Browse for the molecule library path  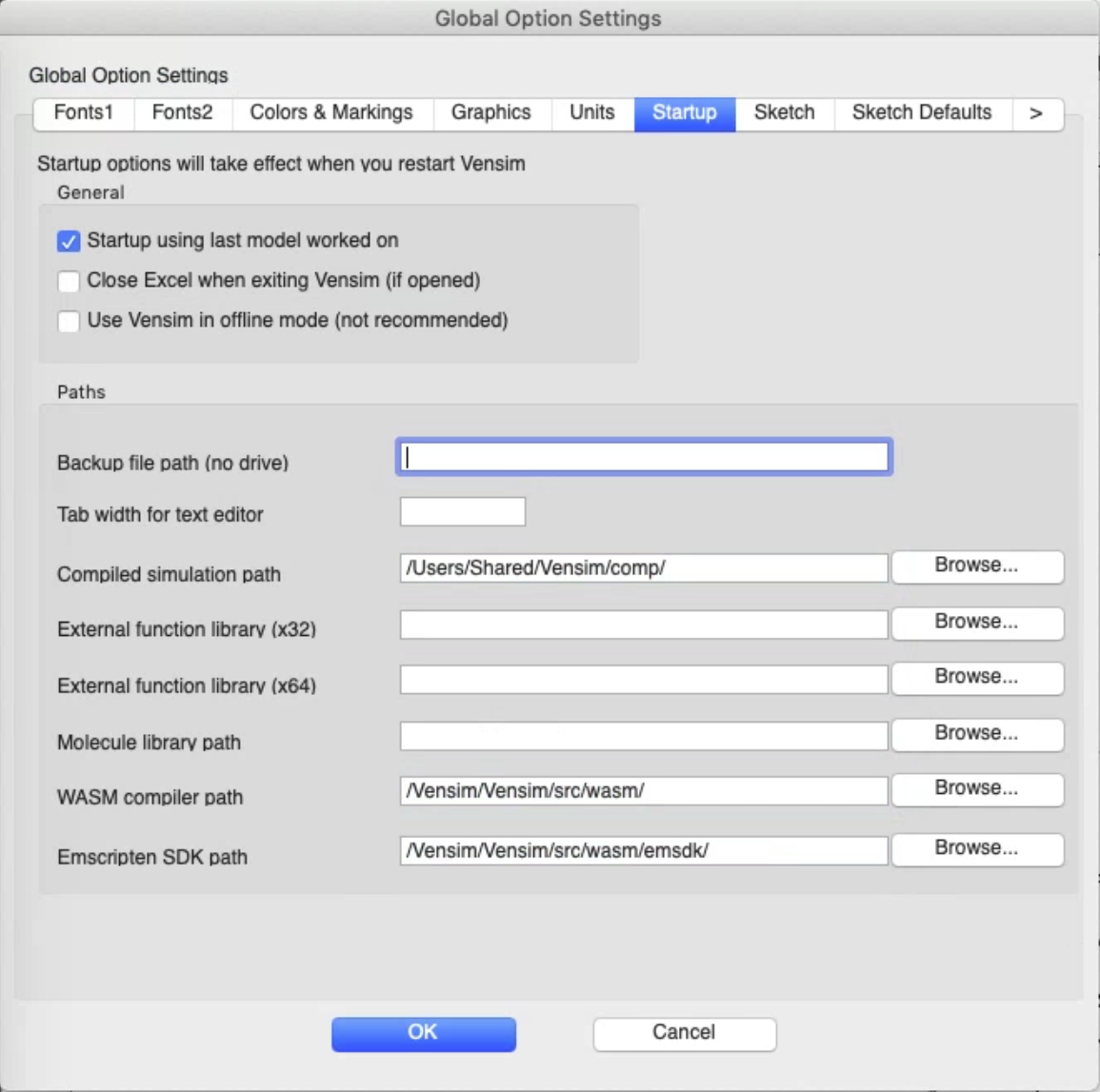976,734
